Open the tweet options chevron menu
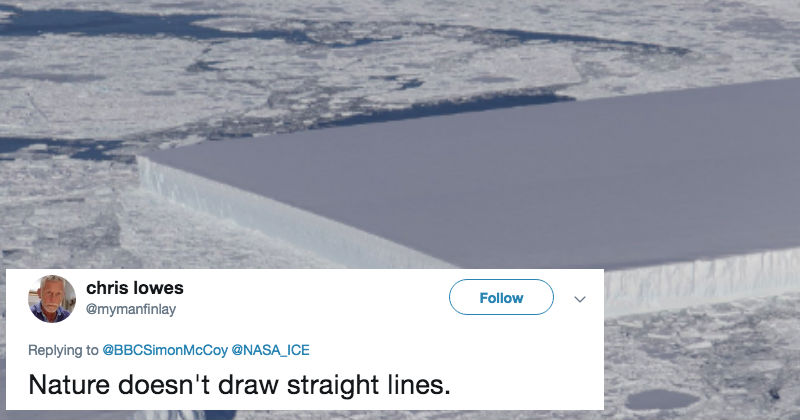 [580, 299]
